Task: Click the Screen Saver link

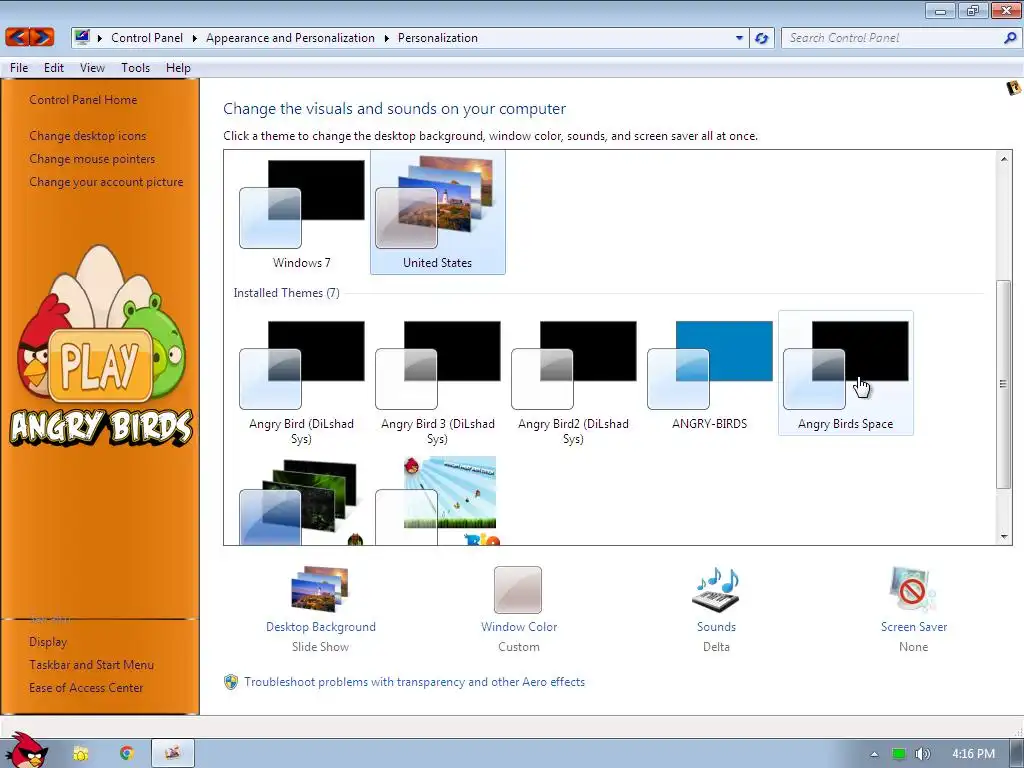Action: [x=914, y=627]
